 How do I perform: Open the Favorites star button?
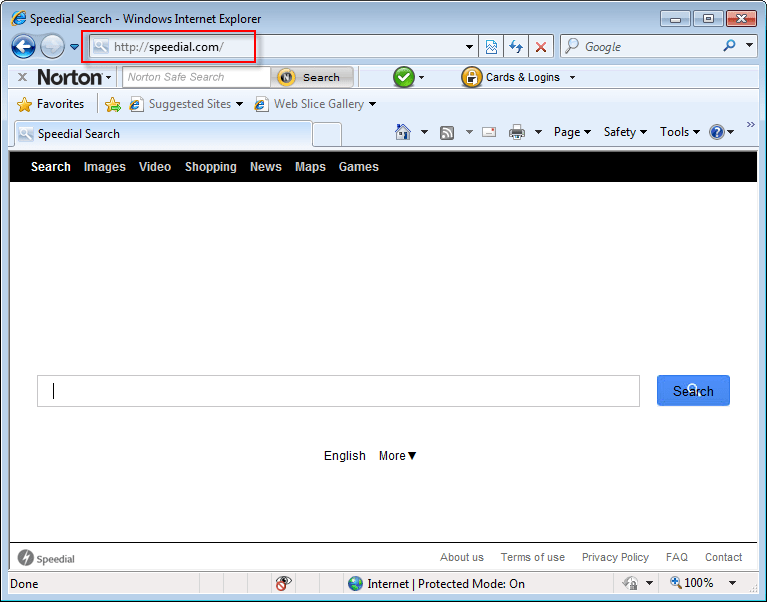(50, 104)
